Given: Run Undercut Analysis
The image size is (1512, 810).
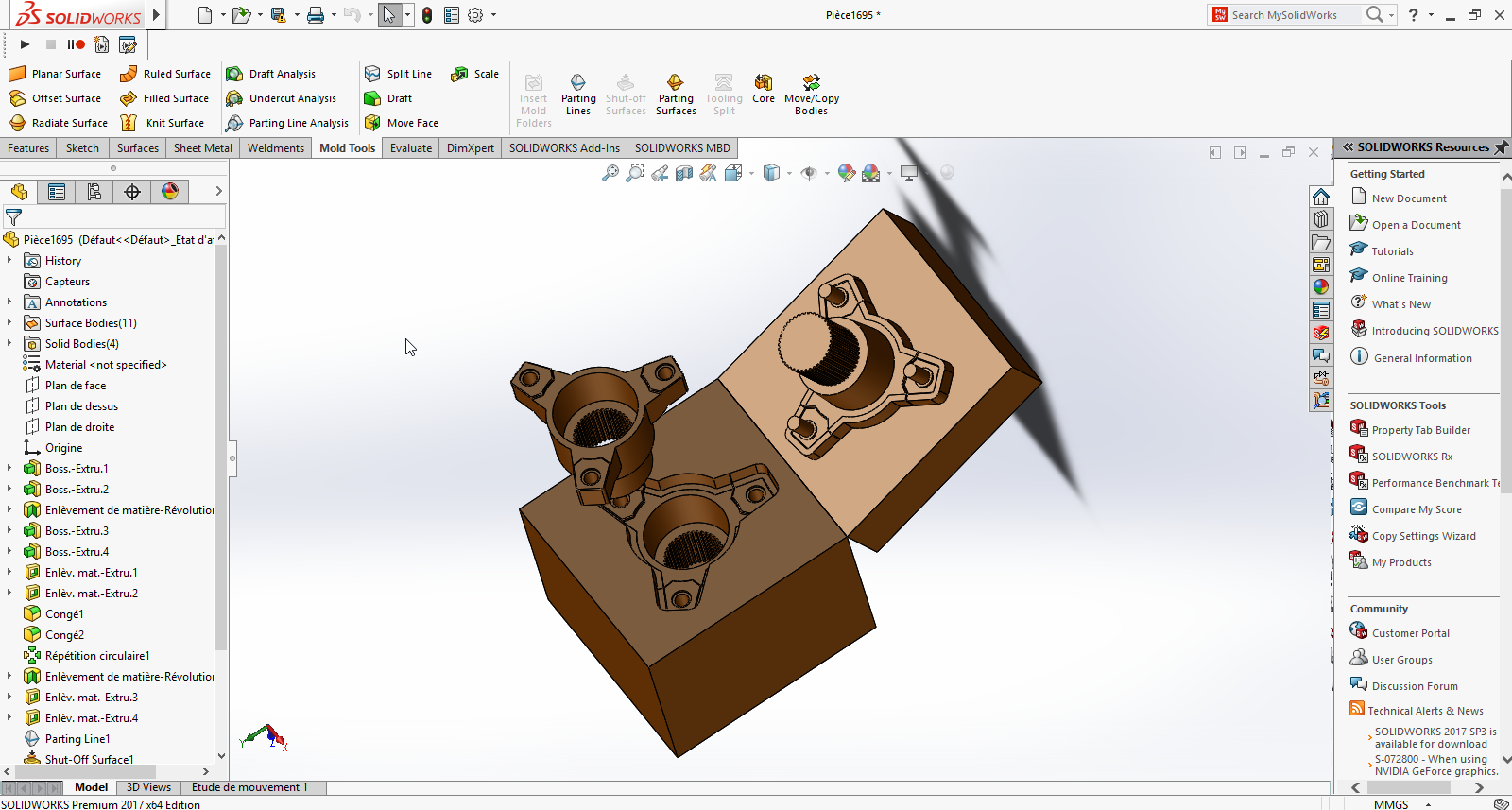Looking at the screenshot, I should click(x=281, y=98).
